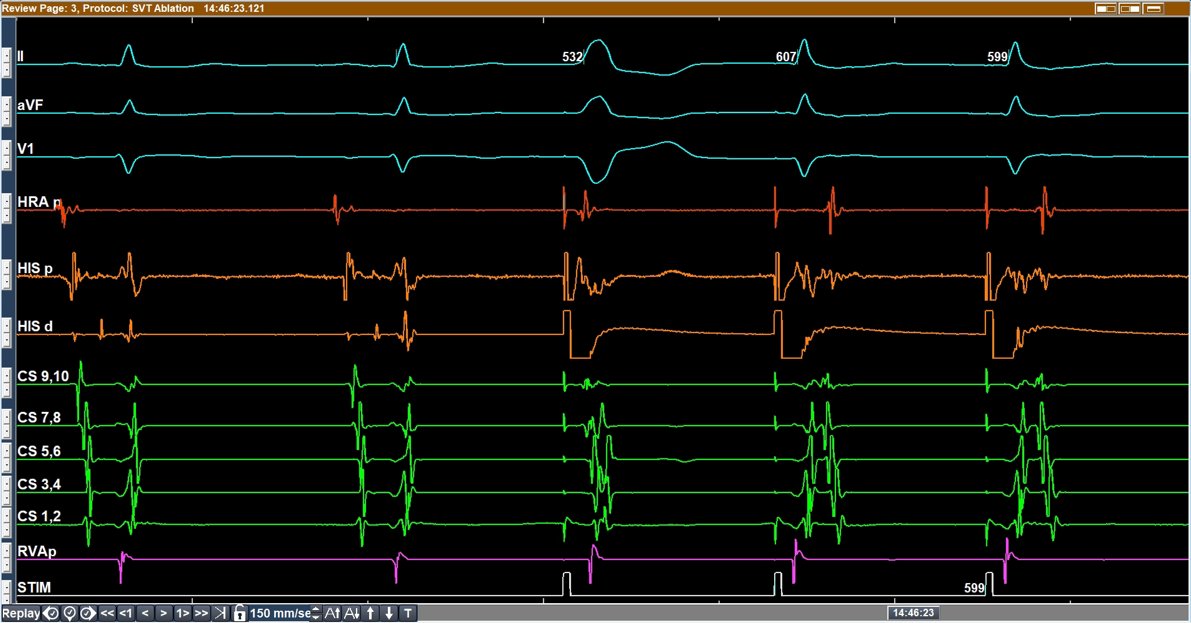Adjust sweep speed using the spinner arrows
1191x623 pixels.
pyautogui.click(x=316, y=613)
